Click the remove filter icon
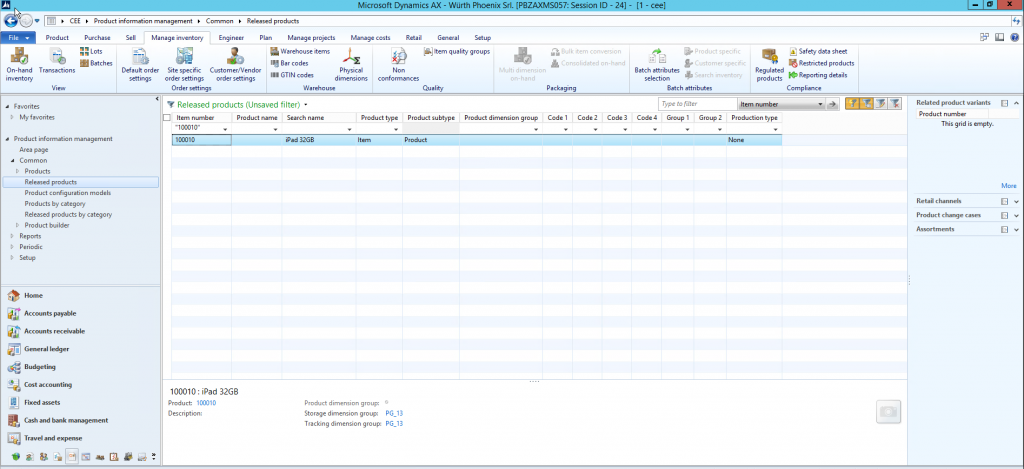The width and height of the screenshot is (1024, 469). [895, 104]
